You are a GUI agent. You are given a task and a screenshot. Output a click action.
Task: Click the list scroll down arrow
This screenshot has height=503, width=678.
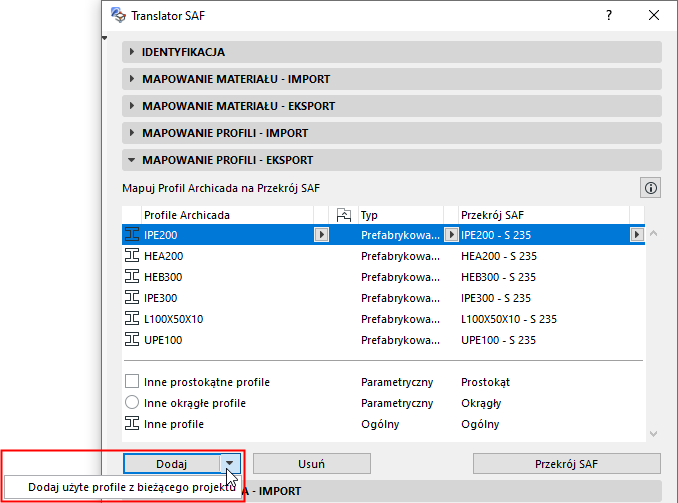coord(653,433)
